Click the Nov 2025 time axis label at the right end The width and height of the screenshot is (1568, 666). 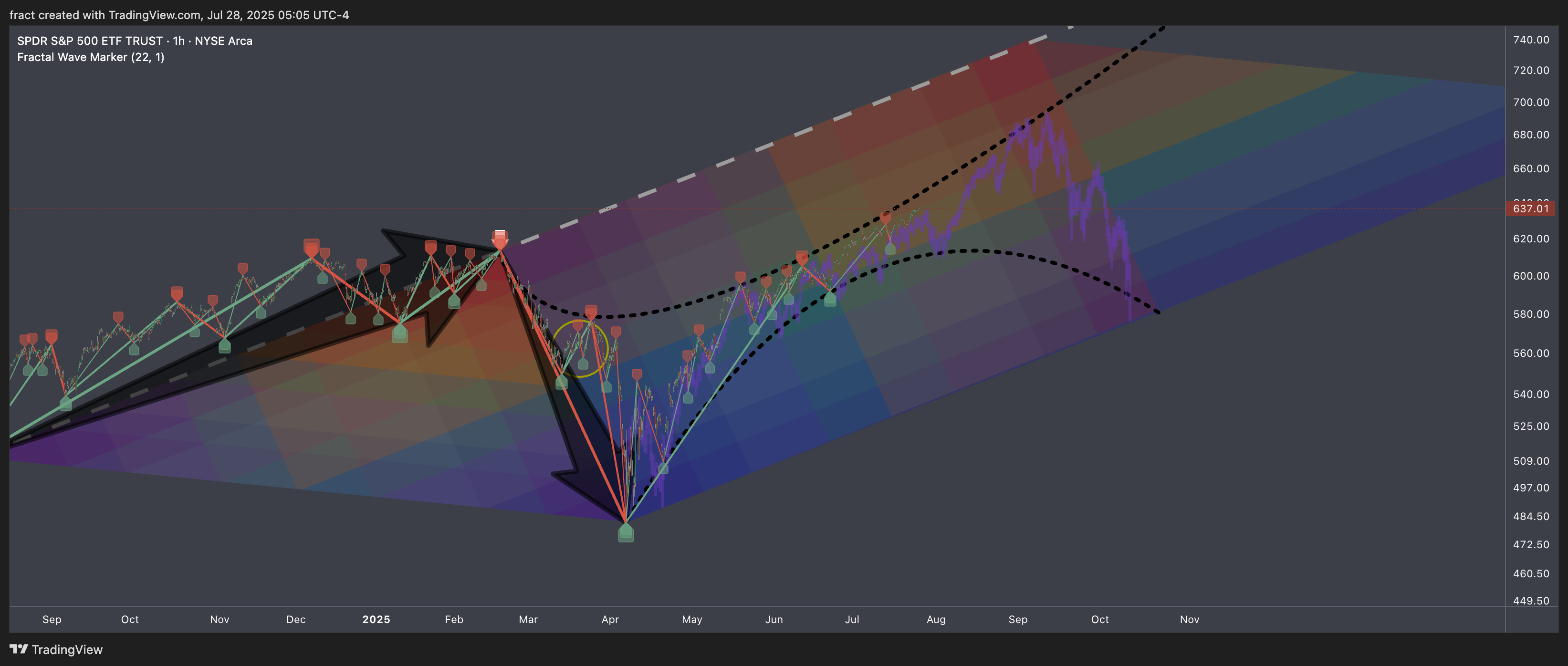click(1190, 619)
